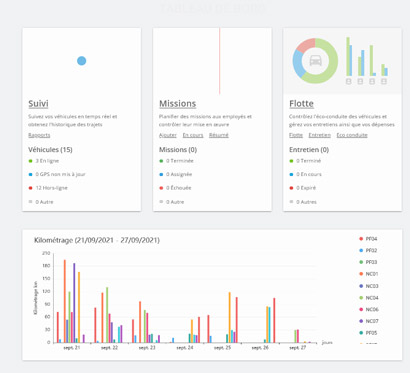Select '0 Assignée' under Missions
Viewport: 410px width, 373px height.
(x=176, y=174)
